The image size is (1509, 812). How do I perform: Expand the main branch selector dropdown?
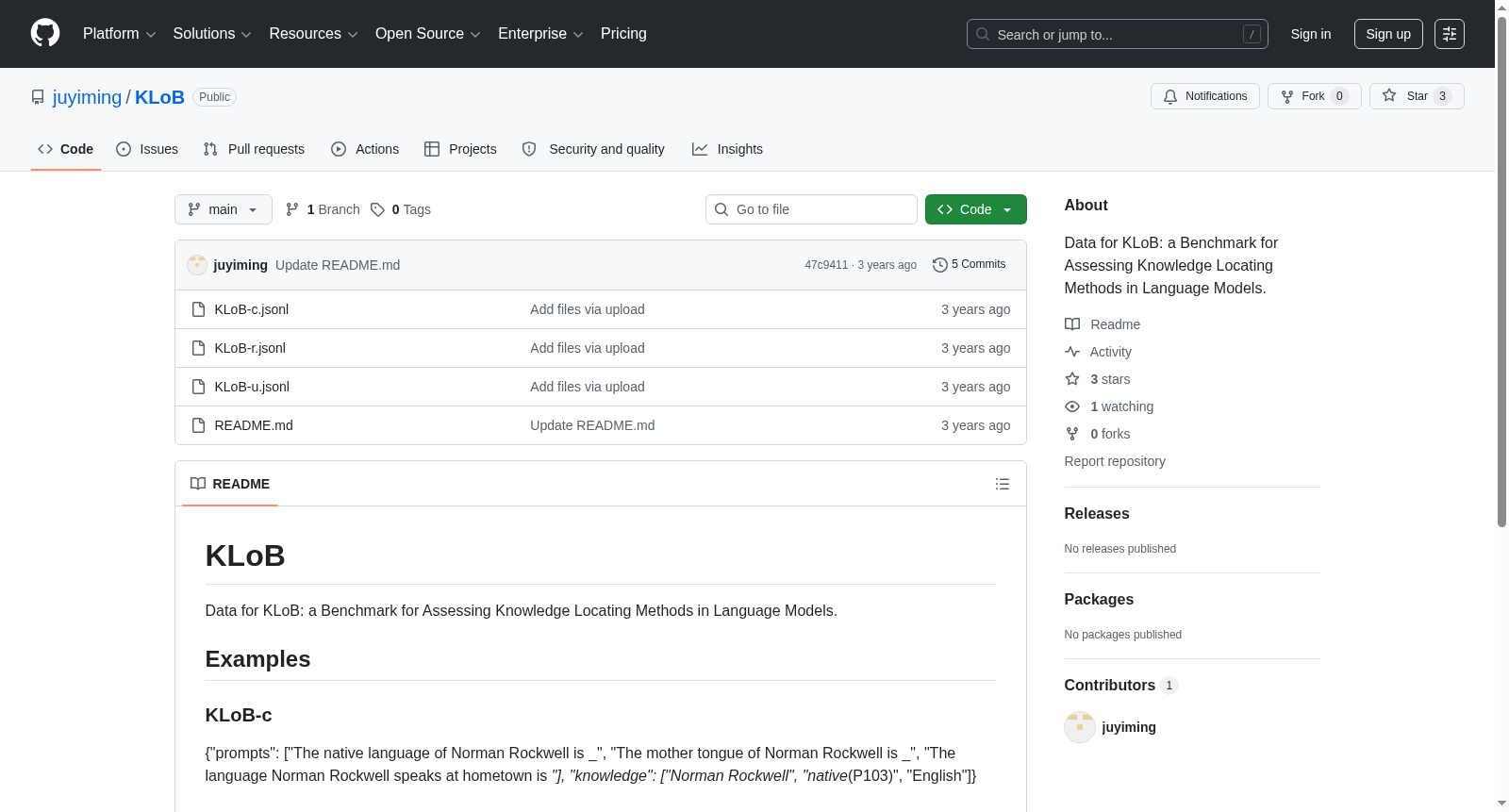(x=224, y=209)
